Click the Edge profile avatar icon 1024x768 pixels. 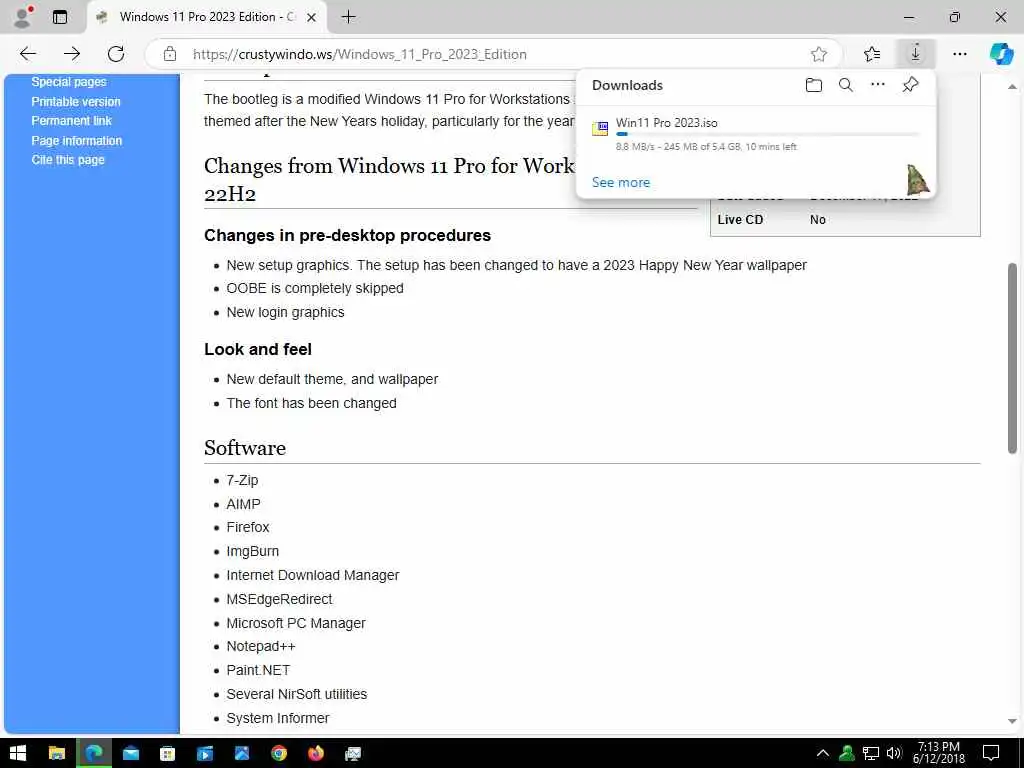[23, 17]
